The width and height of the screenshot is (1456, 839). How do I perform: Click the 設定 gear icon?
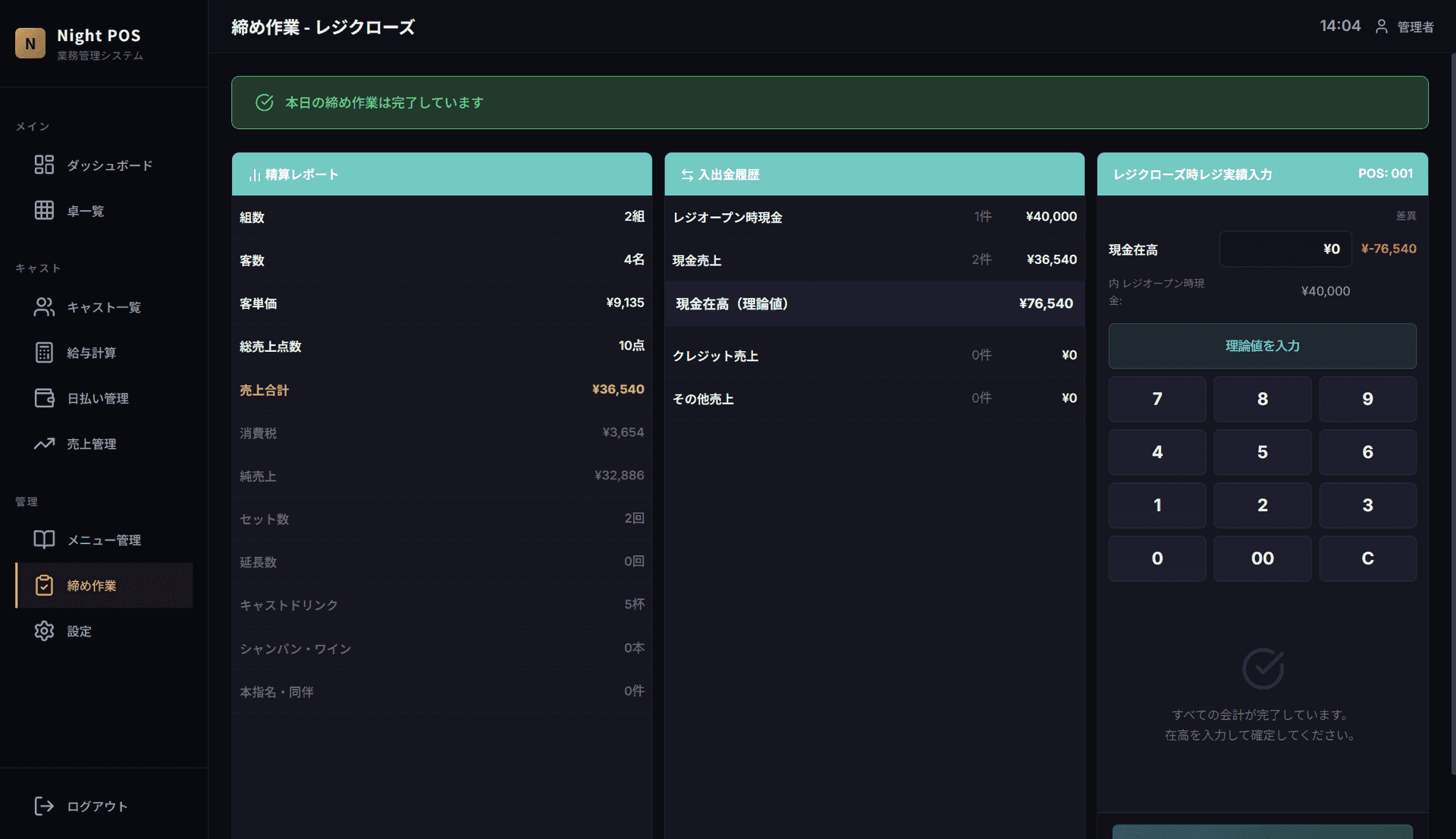[x=44, y=630]
